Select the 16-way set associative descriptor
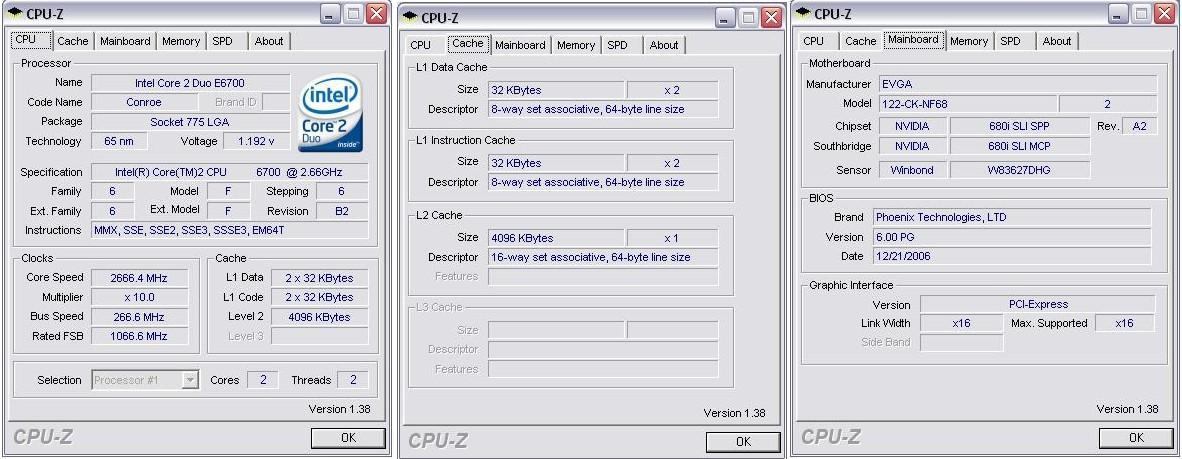The image size is (1182, 459). click(603, 257)
